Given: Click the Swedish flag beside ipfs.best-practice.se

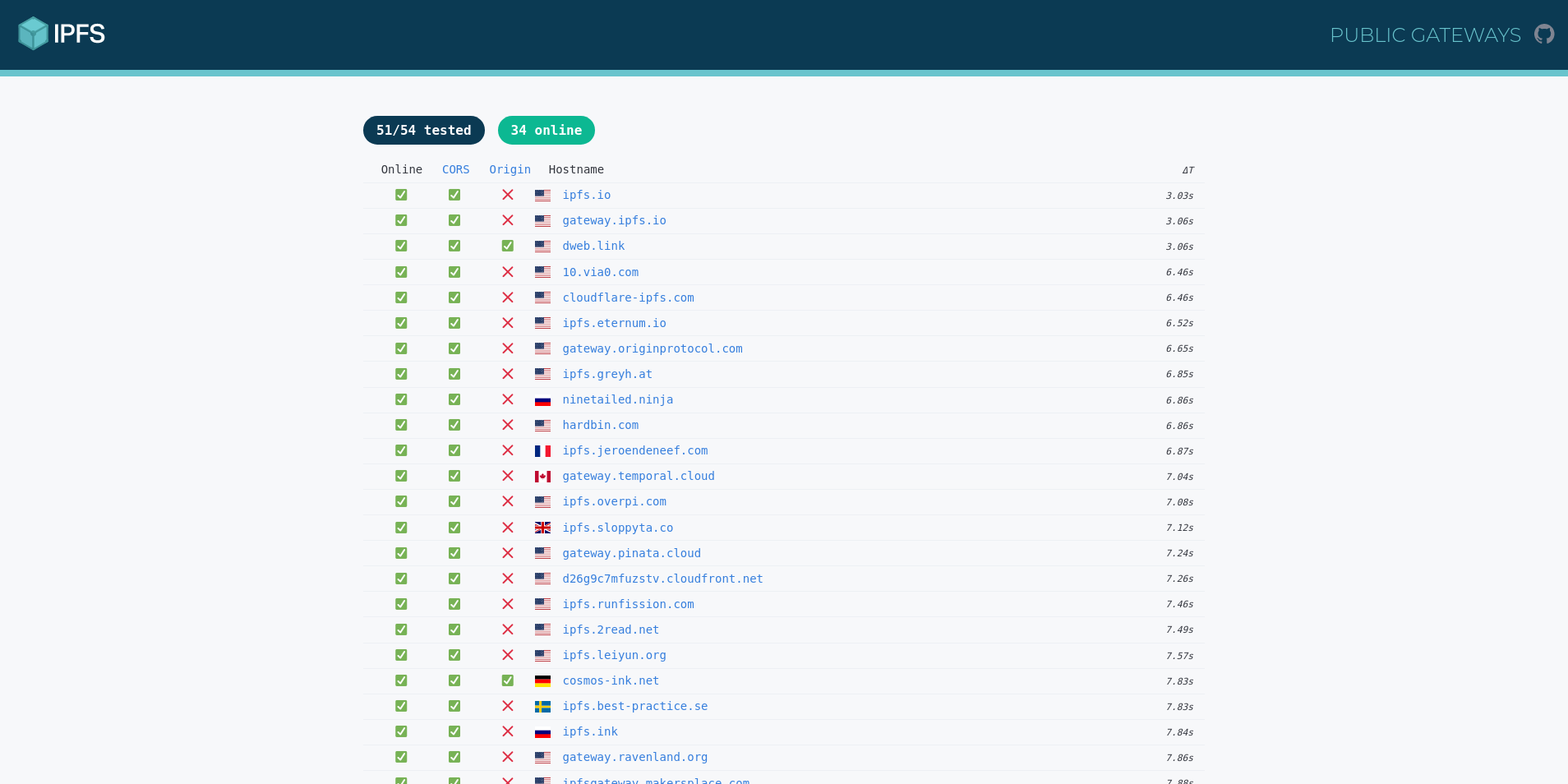Looking at the screenshot, I should [x=542, y=707].
